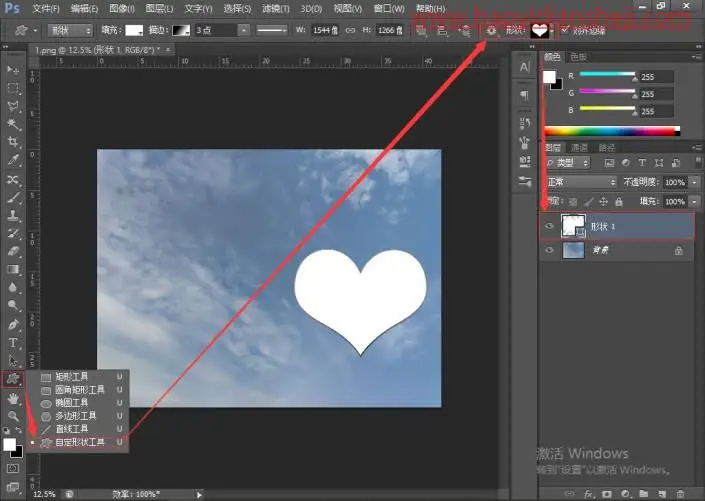Open the stroke width 3 点 dropdown arrow
705x501 pixels.
pos(243,31)
